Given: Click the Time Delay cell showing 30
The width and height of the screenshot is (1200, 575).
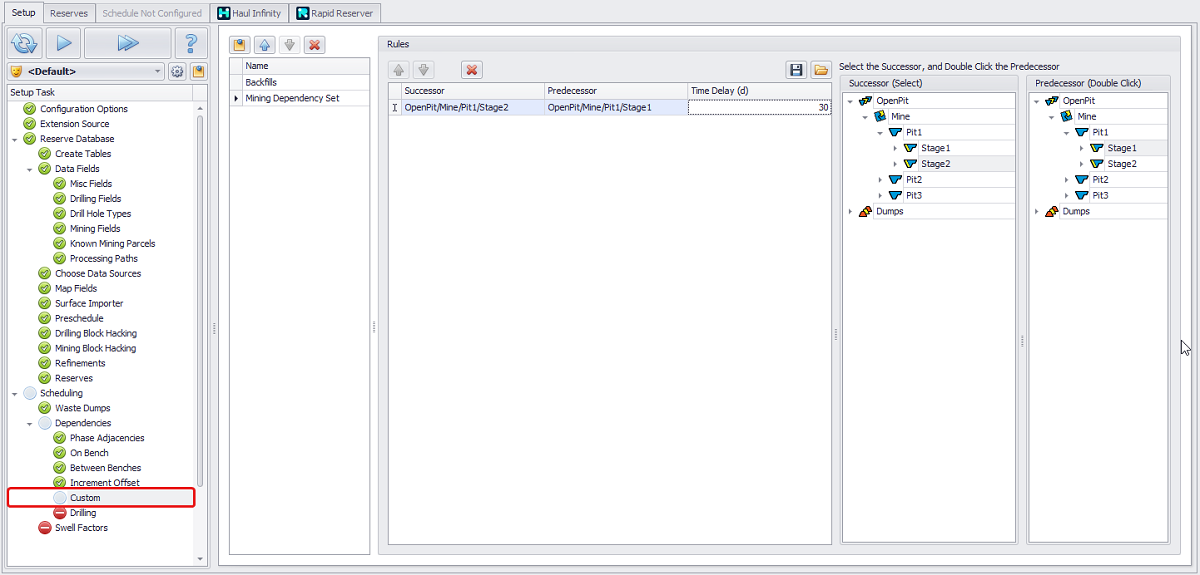Looking at the screenshot, I should tap(760, 107).
